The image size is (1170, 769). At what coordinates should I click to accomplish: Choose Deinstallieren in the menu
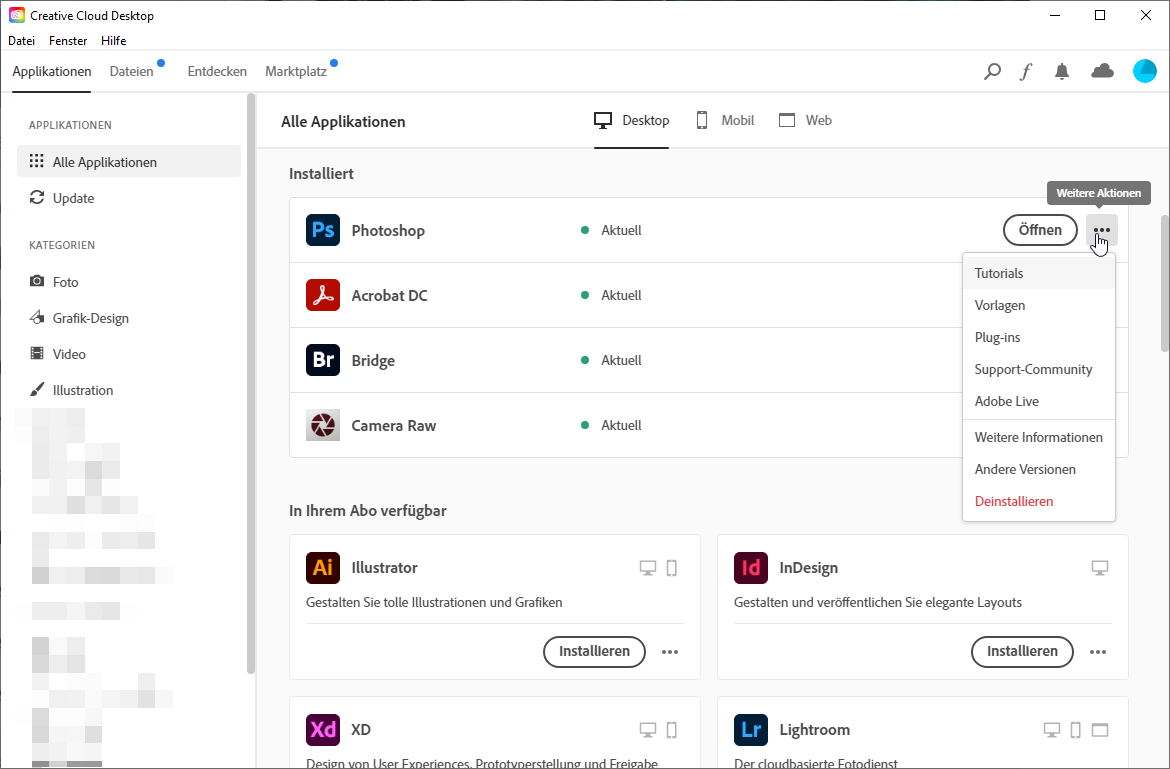1014,501
